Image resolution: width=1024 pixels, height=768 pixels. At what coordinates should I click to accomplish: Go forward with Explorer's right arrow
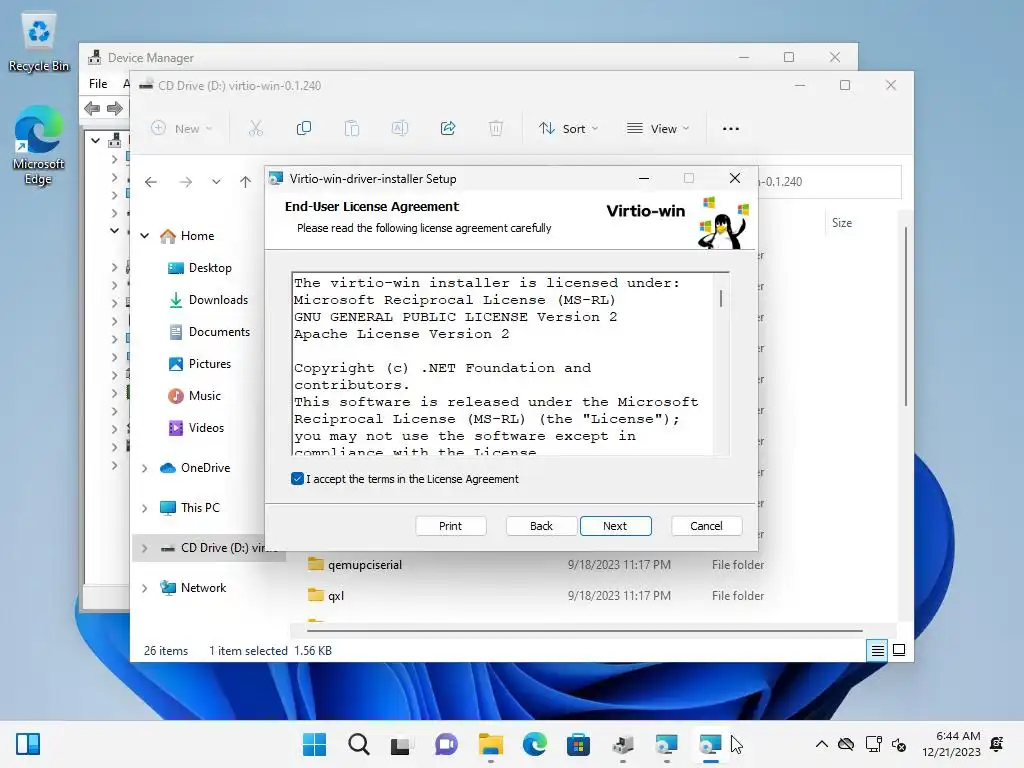(x=185, y=182)
